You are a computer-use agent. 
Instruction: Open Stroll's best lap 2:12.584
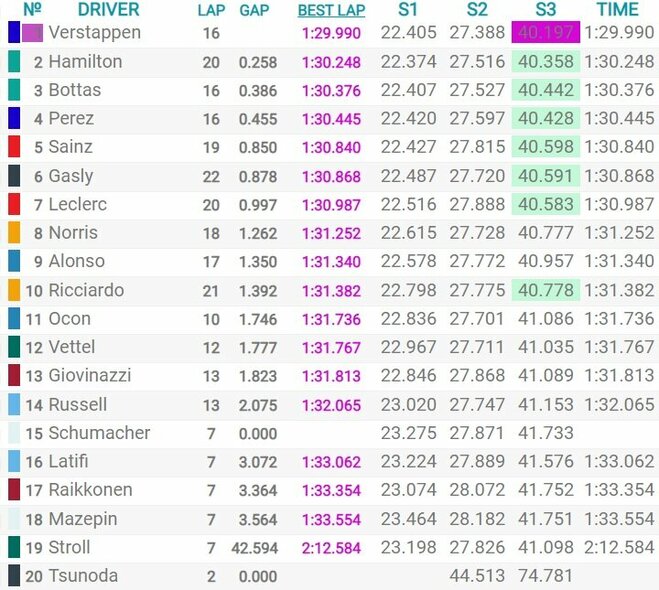(x=330, y=548)
